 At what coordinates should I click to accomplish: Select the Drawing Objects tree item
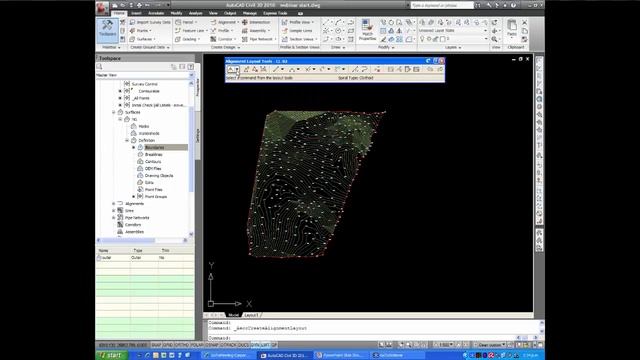[x=159, y=176]
